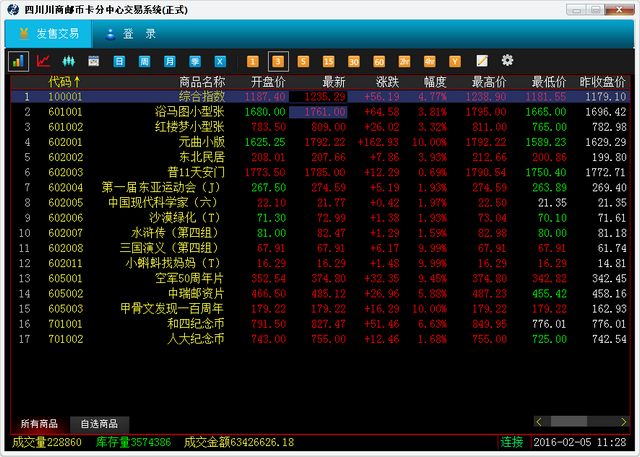
Task: Click the 连接 connection status
Action: point(512,442)
